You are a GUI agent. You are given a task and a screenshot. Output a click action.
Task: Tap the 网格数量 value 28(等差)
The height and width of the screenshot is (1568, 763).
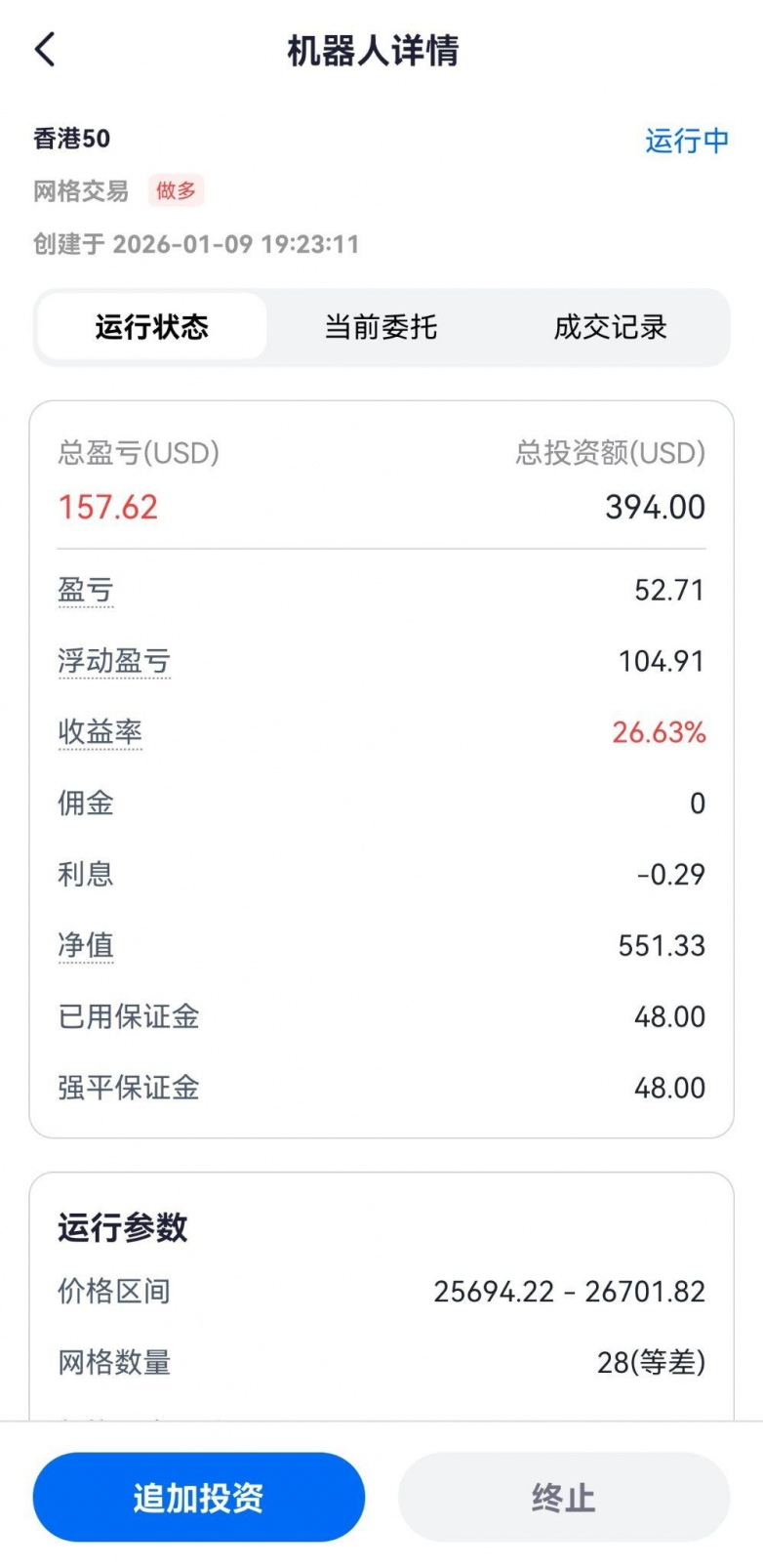[651, 1362]
